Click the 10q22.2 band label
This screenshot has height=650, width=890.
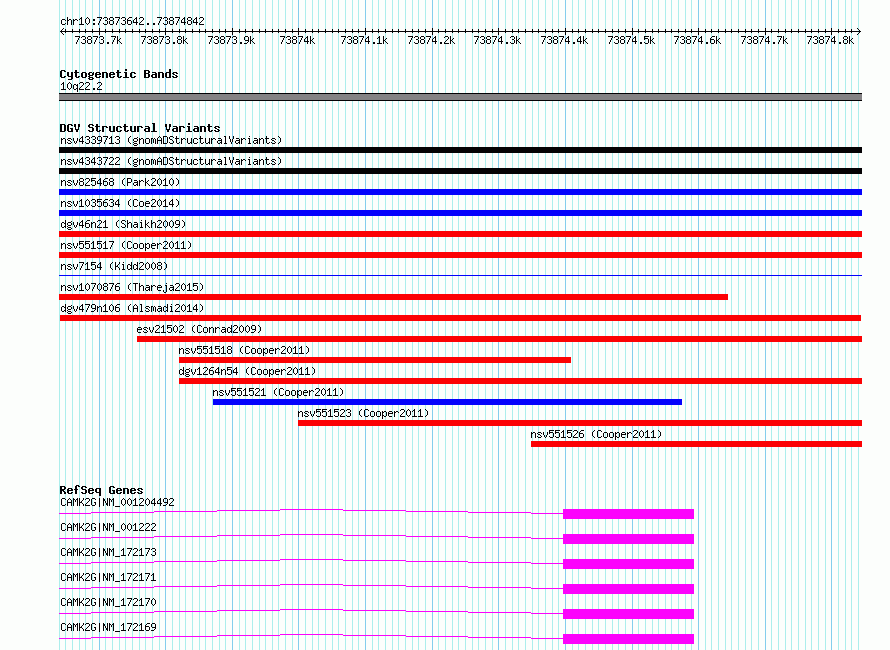(x=81, y=86)
